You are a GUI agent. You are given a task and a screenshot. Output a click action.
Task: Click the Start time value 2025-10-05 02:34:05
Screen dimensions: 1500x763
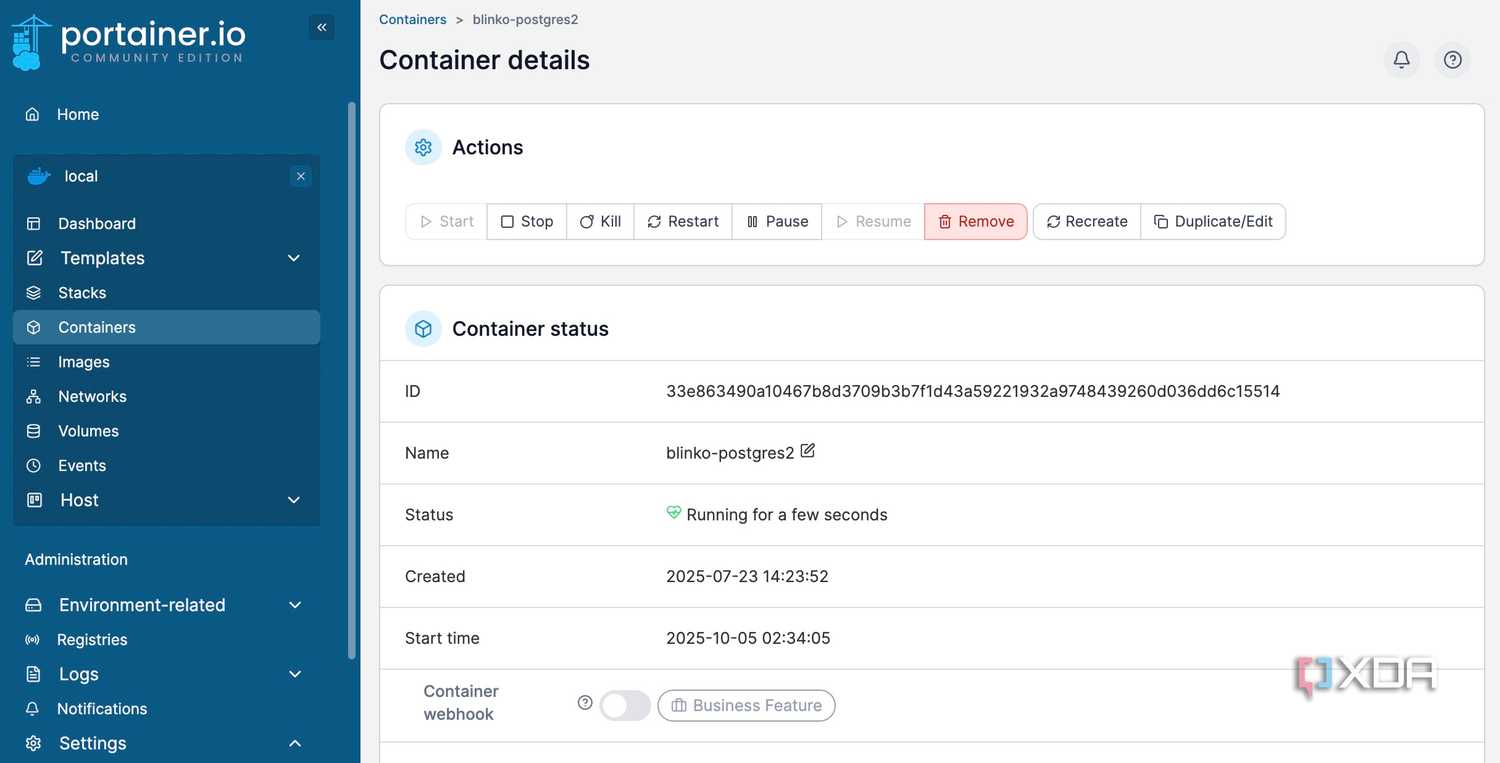coord(748,638)
